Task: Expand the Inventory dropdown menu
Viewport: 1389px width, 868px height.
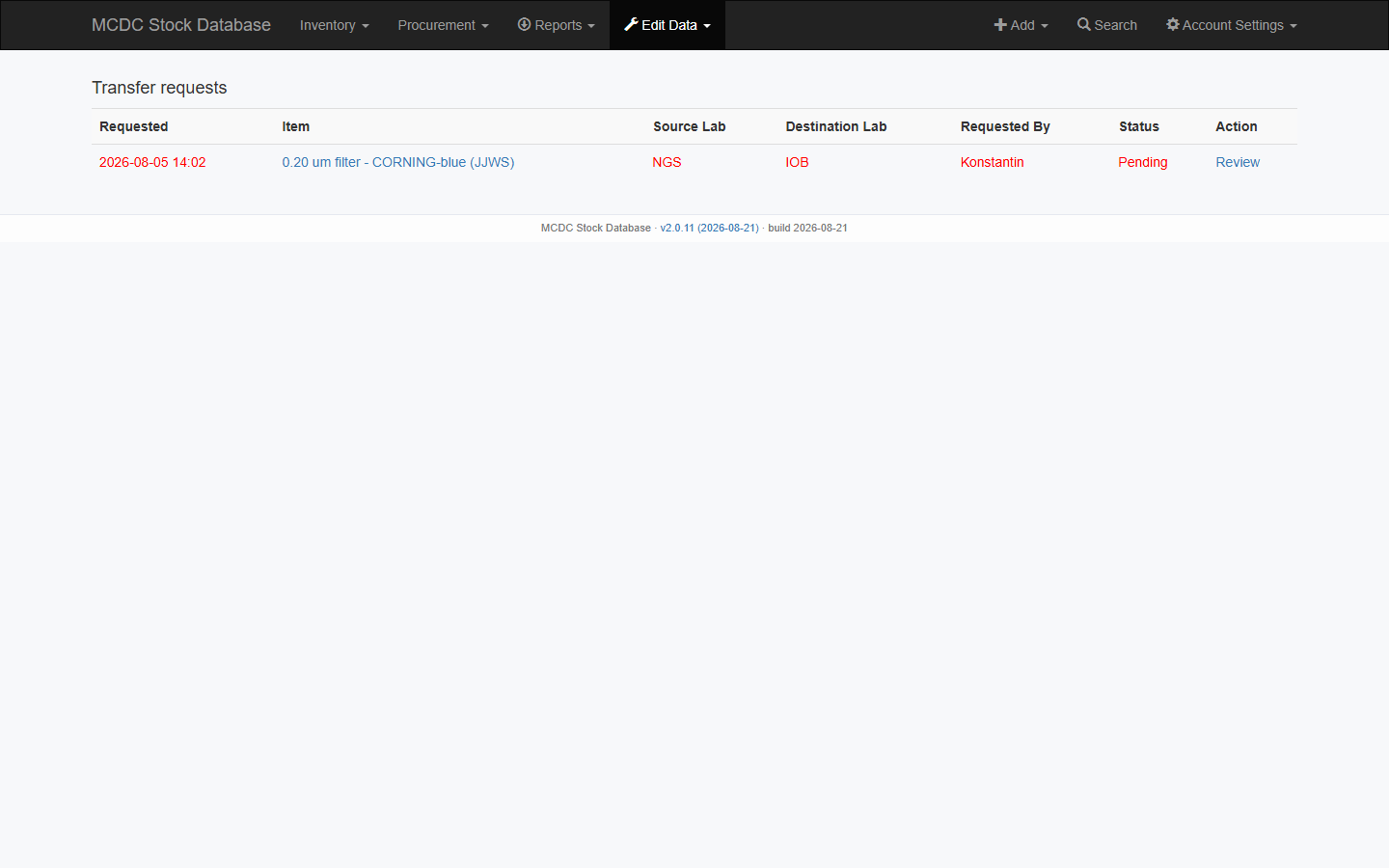Action: [x=335, y=25]
